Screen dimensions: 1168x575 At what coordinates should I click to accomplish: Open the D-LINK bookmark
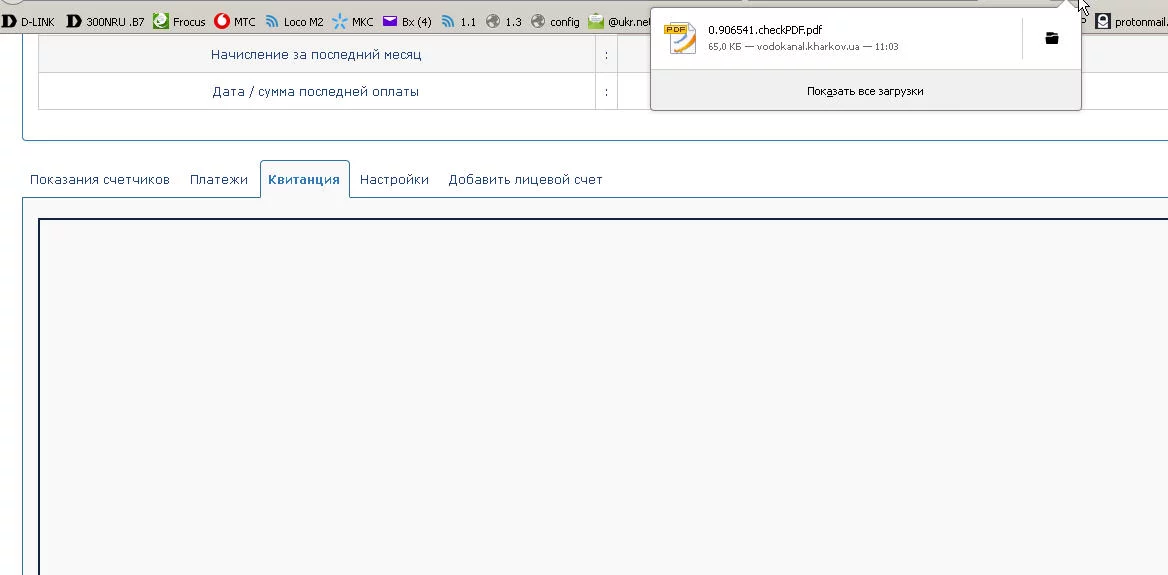pos(28,22)
